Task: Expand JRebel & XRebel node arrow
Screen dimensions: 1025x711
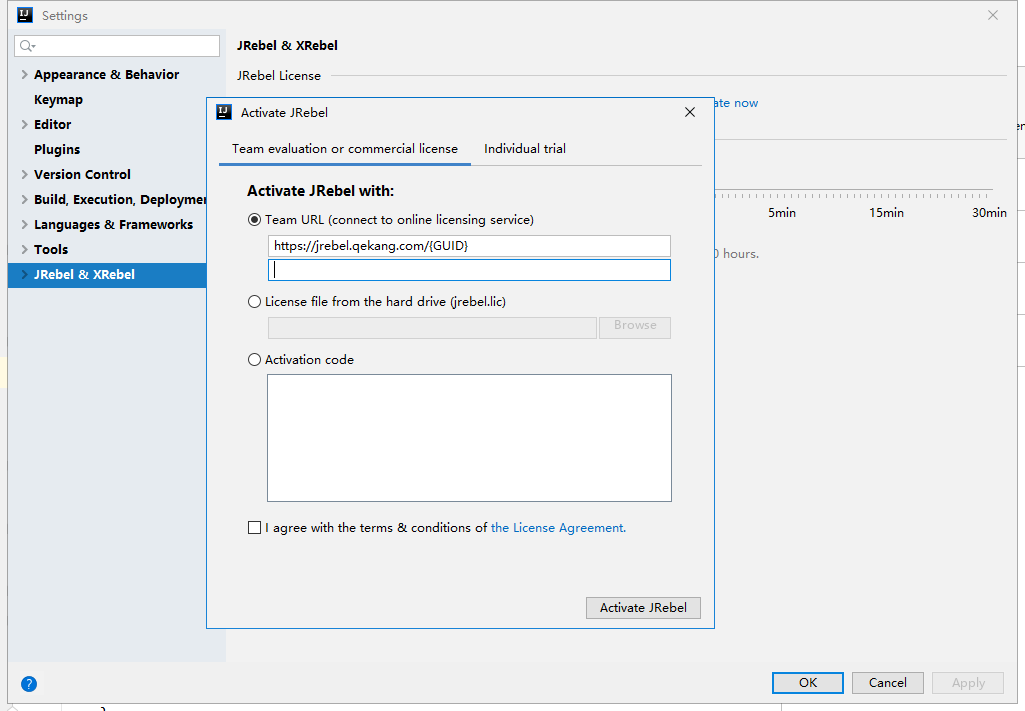Action: pos(24,274)
